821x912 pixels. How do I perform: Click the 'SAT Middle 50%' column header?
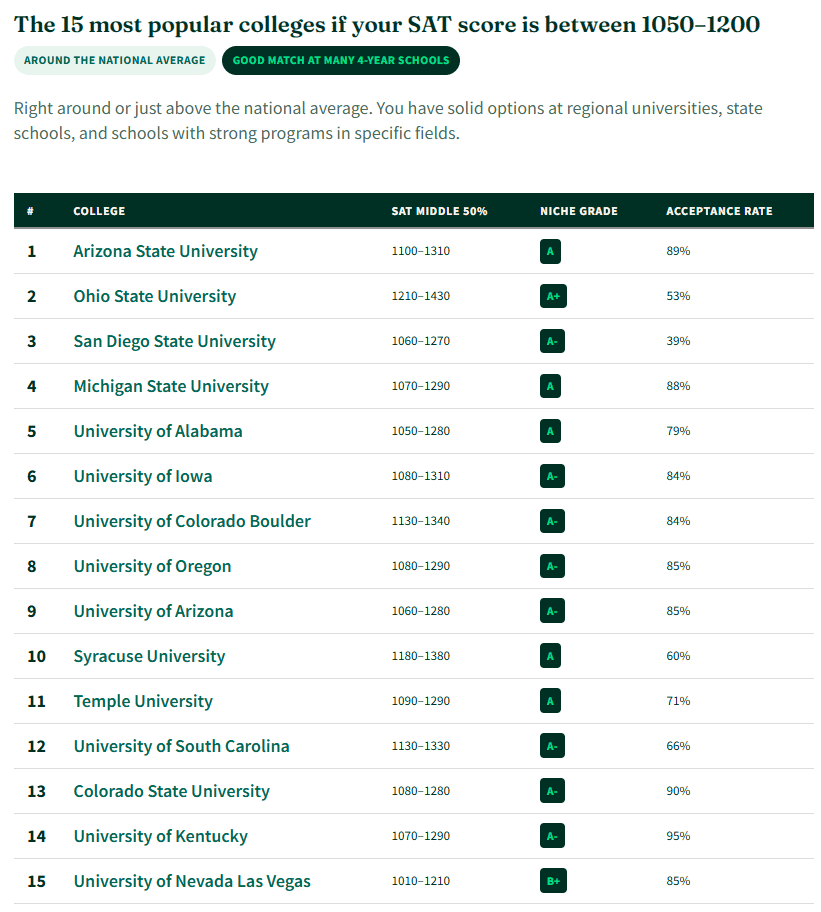439,211
